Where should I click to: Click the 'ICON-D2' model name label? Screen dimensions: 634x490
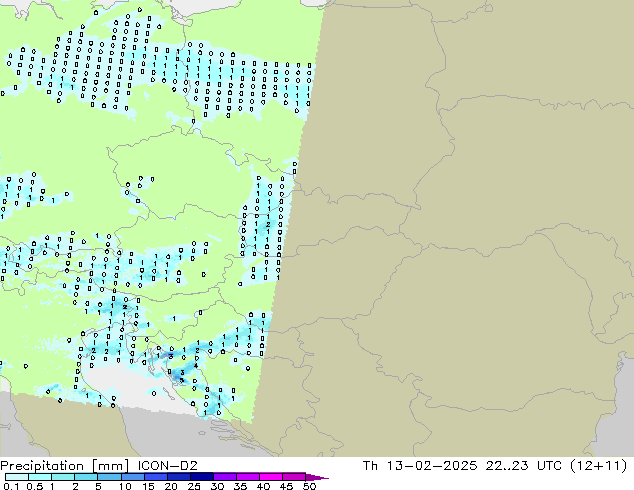point(167,466)
